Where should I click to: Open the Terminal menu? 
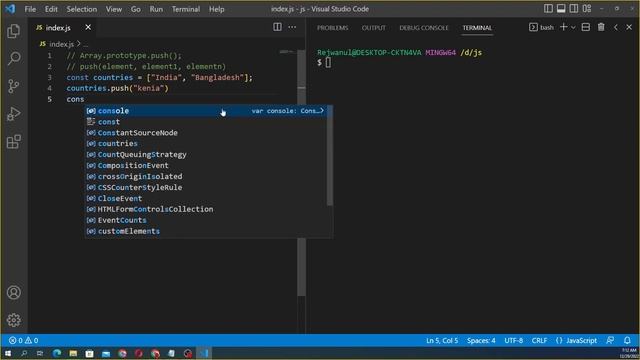(186, 9)
